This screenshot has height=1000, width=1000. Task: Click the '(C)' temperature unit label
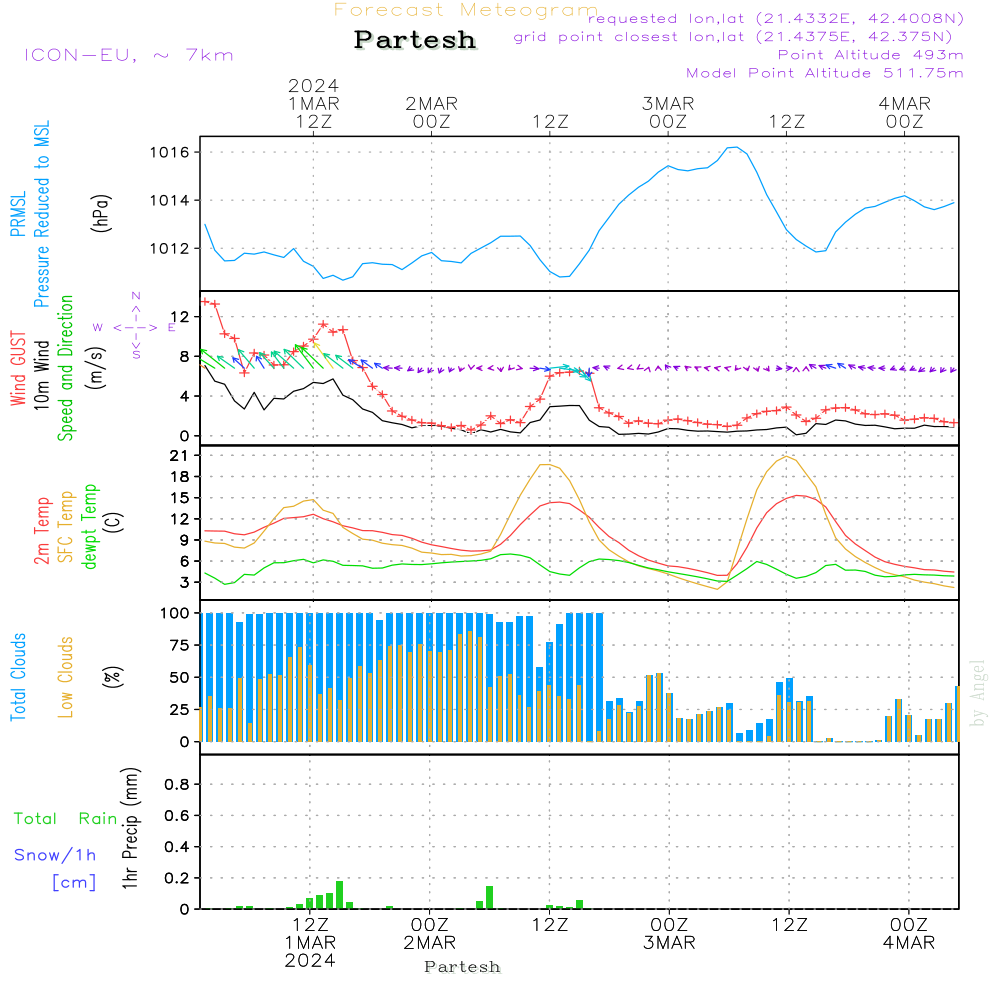point(113,522)
